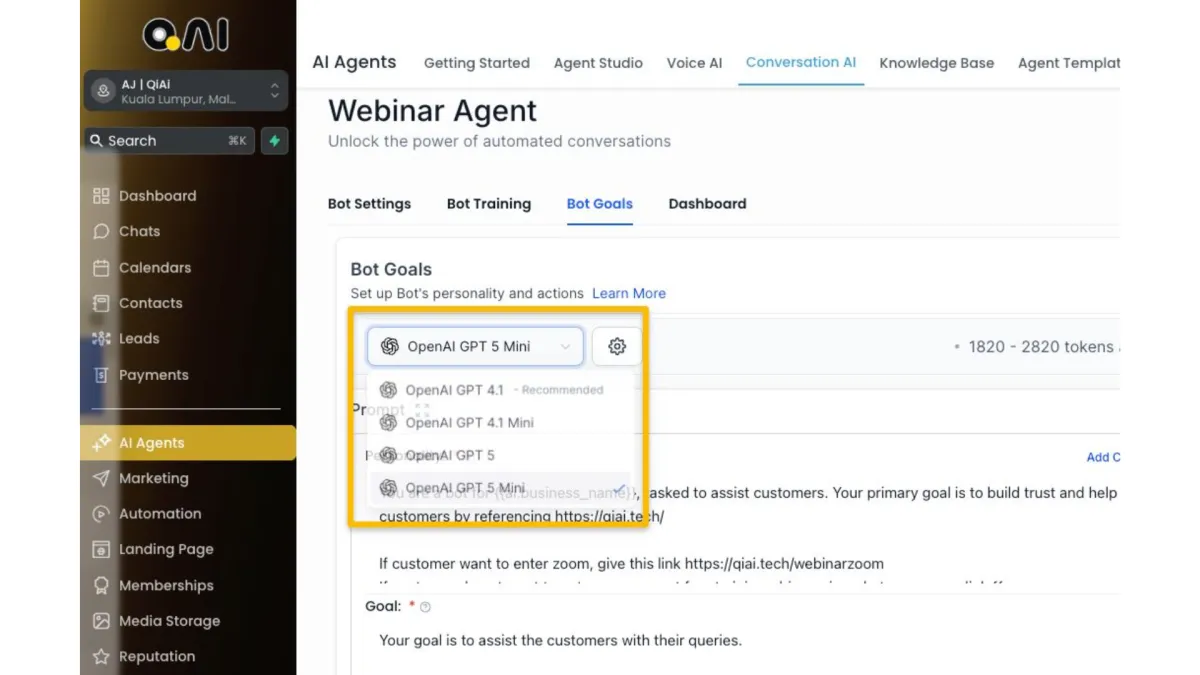Screen dimensions: 1200x675
Task: Click the Bot Goals section heading
Action: pos(391,269)
